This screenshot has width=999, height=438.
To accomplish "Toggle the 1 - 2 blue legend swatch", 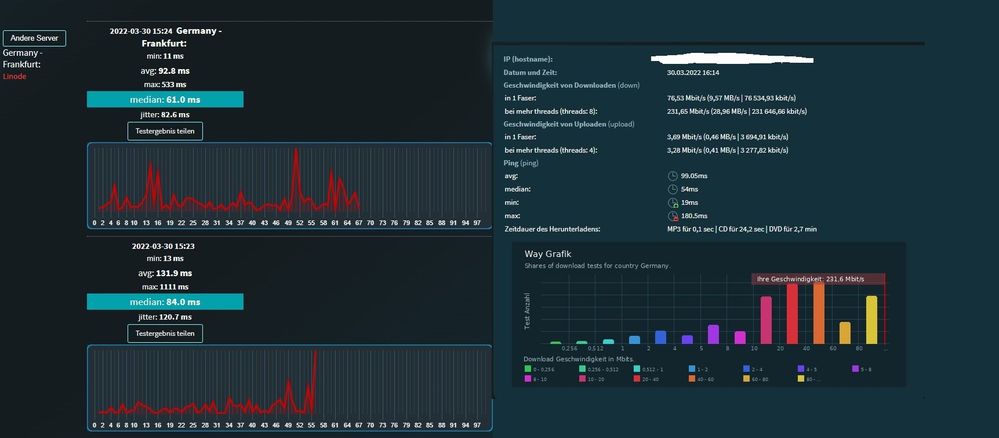I will click(692, 369).
